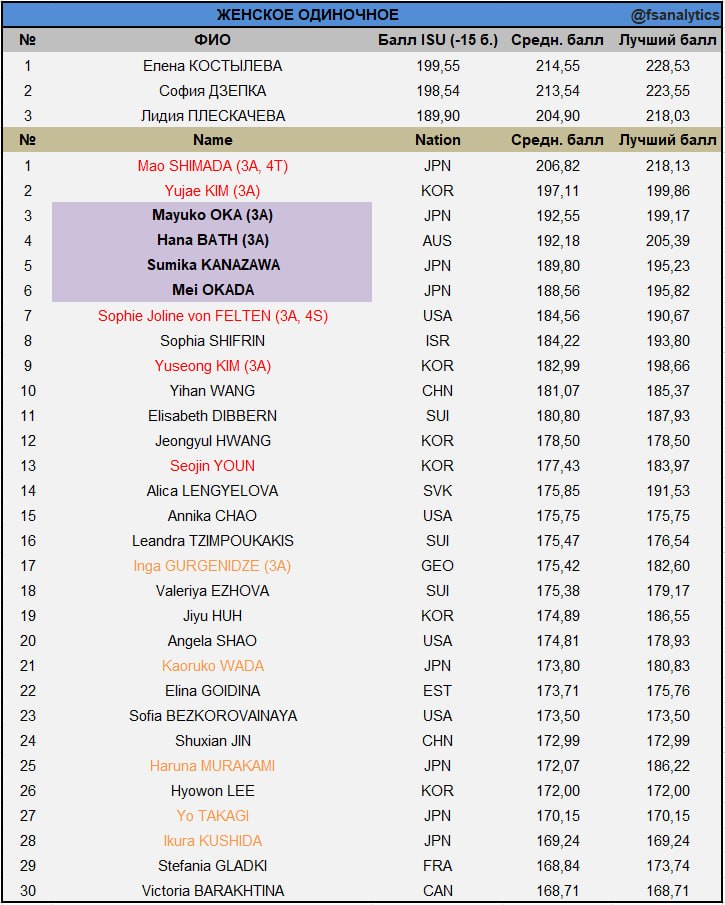
Task: Select the Nation column header
Action: [438, 140]
